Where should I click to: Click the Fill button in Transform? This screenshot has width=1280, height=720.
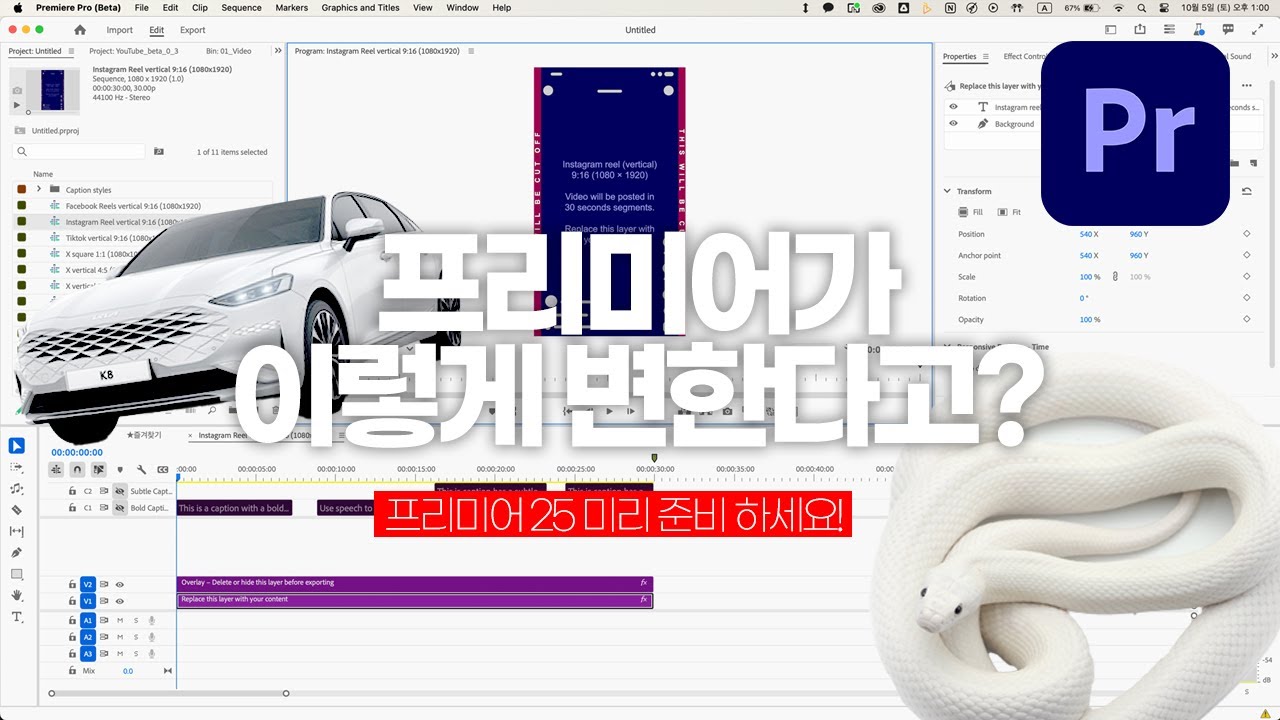tap(971, 212)
